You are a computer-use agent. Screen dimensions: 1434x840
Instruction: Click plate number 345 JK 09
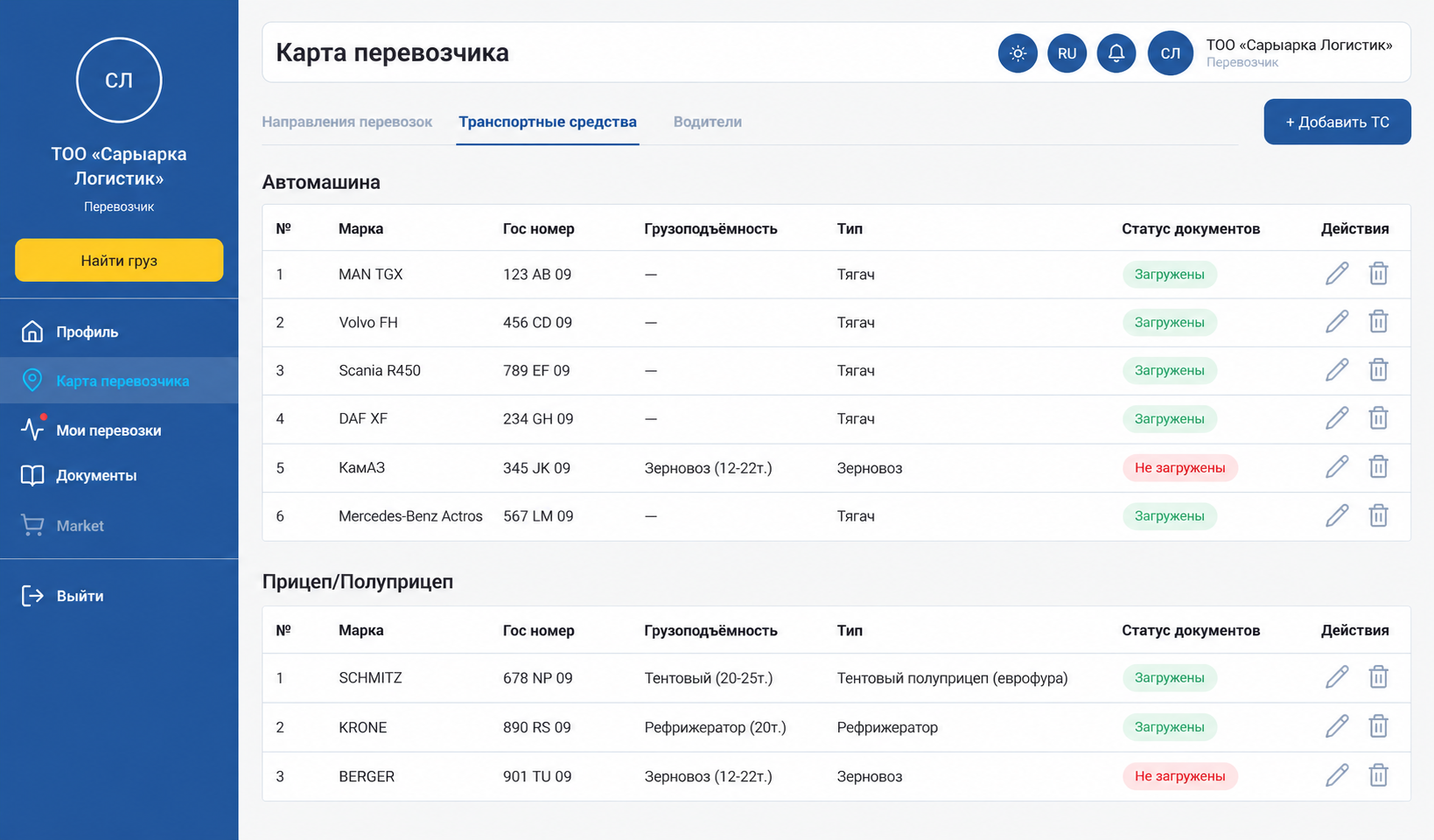tap(536, 467)
